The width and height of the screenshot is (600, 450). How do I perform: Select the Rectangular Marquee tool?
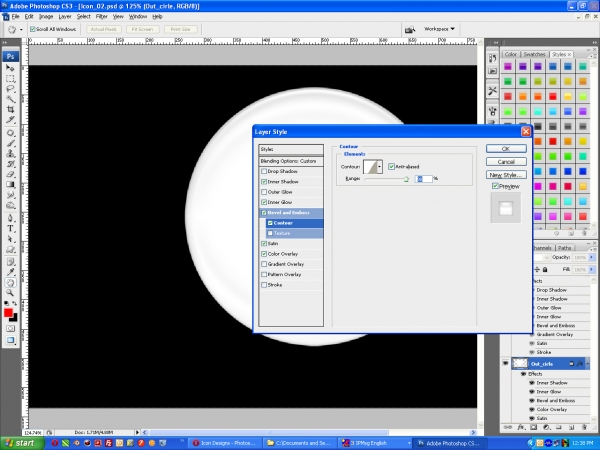(10, 79)
